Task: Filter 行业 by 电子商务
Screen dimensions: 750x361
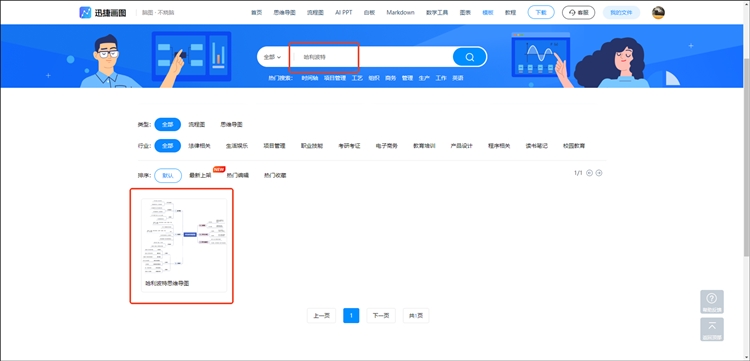Action: click(387, 146)
